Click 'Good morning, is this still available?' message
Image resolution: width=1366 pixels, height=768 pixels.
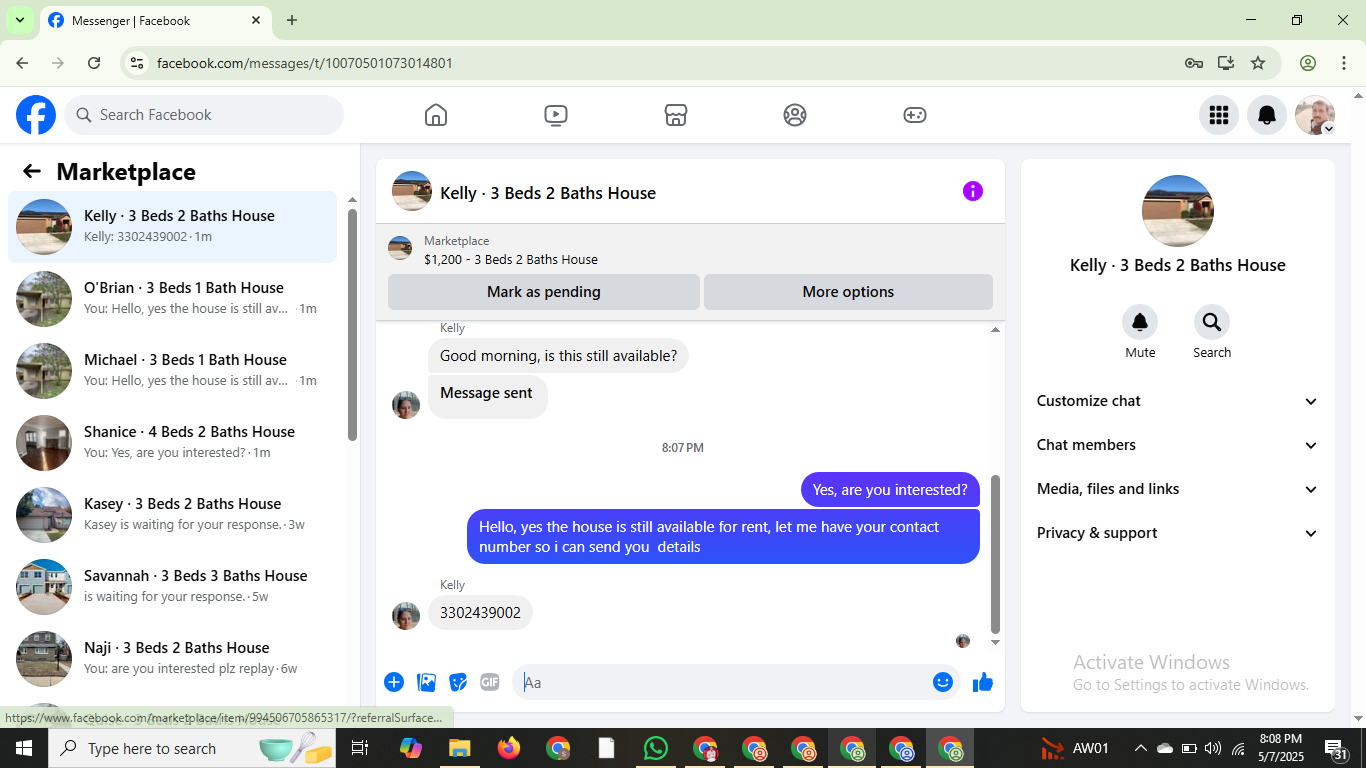click(x=558, y=356)
